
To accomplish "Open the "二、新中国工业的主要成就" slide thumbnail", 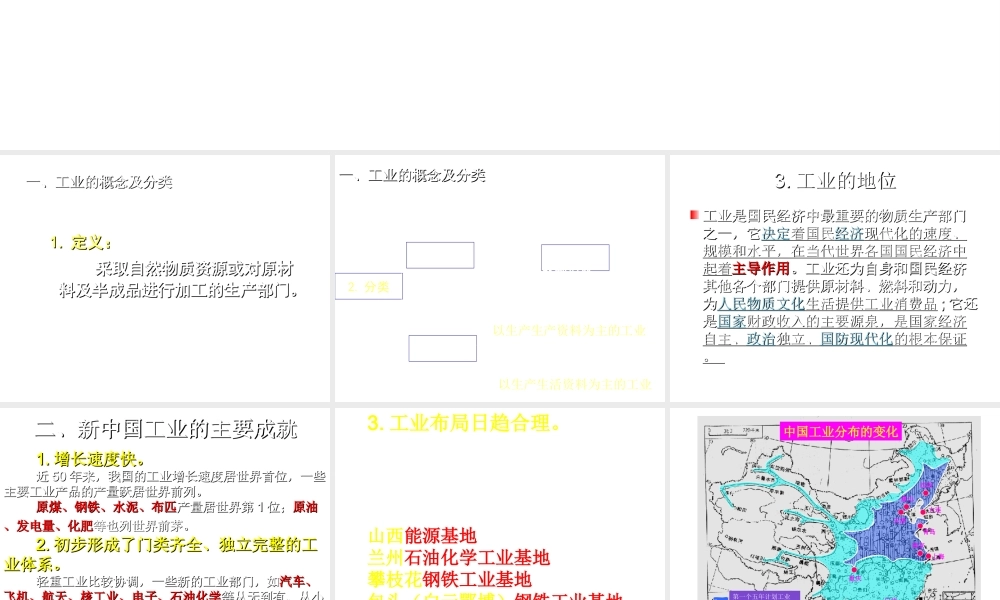I will tap(165, 504).
